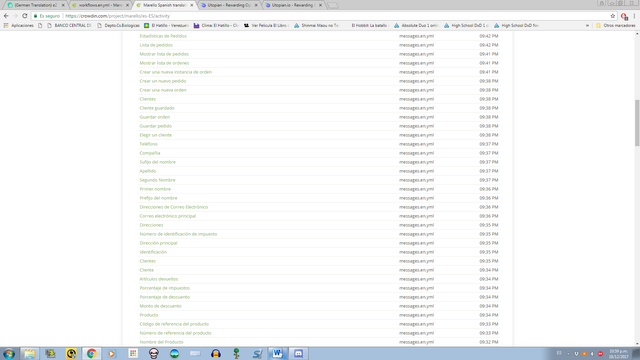
Task: Open the red extension icon beside address bar
Action: 624,16
